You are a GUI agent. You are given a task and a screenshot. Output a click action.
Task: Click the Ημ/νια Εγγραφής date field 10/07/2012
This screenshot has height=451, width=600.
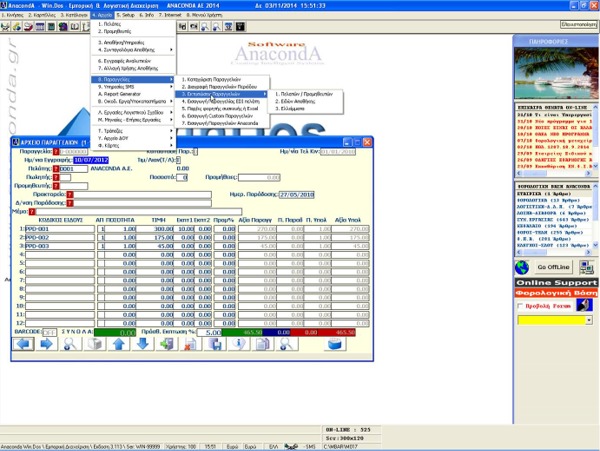(91, 160)
